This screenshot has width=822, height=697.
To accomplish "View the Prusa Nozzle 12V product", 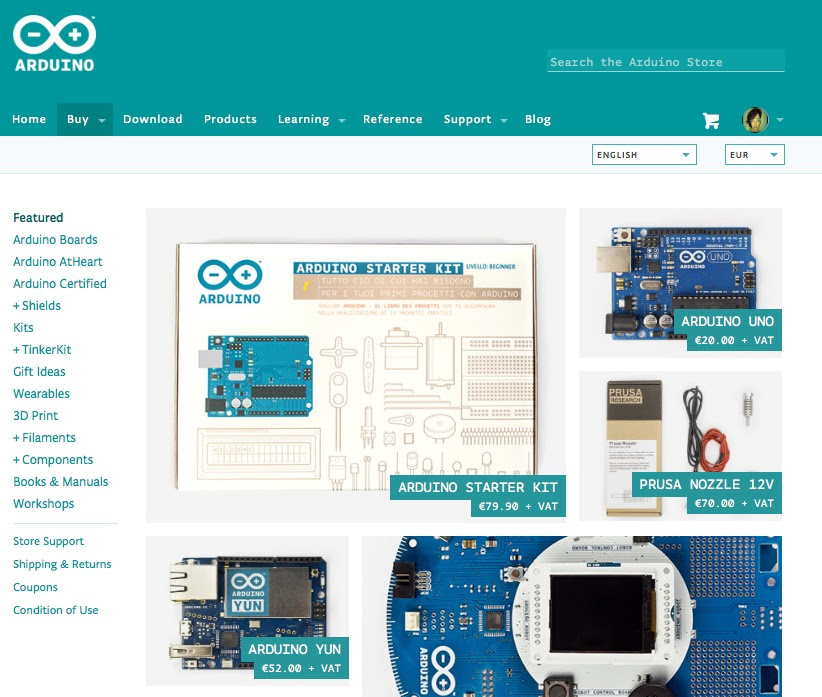I will pos(680,446).
